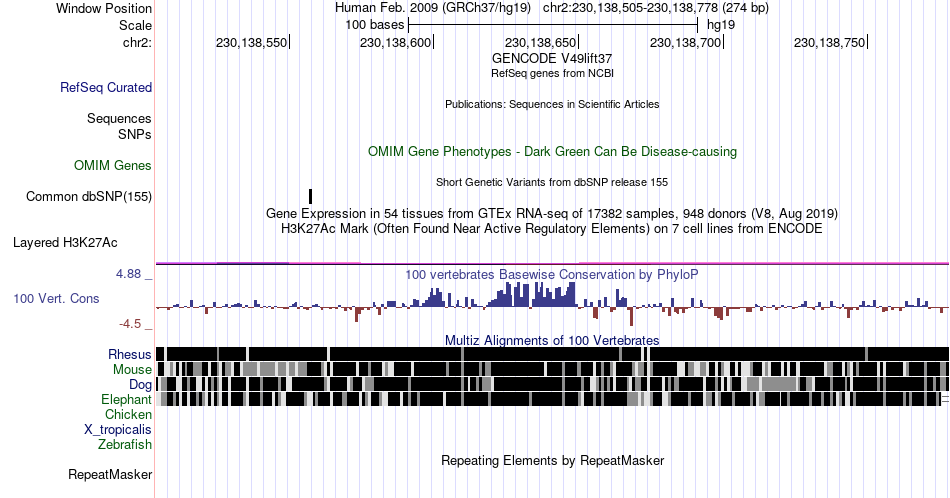The width and height of the screenshot is (950, 498).
Task: Click the Basewise Conservation by PhyloP title
Action: pyautogui.click(x=552, y=274)
